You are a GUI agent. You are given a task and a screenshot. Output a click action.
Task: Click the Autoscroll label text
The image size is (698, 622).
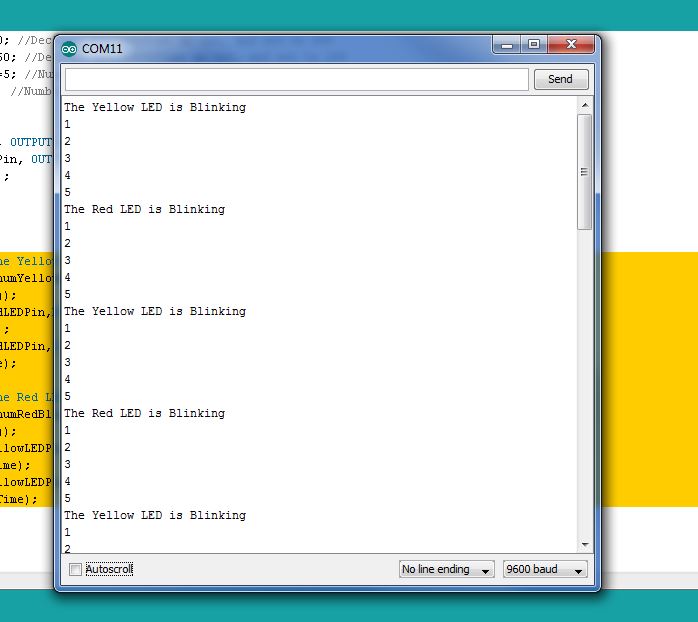[x=109, y=569]
